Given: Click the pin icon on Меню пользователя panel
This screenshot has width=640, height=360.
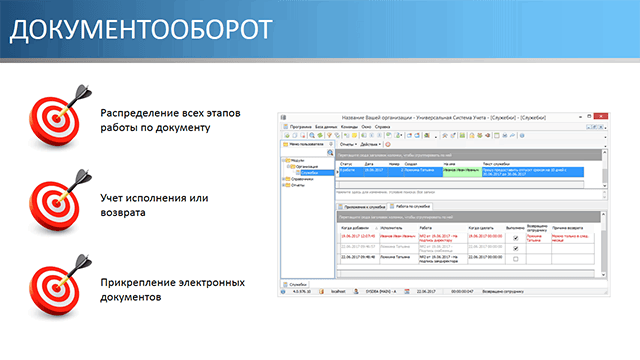Looking at the screenshot, I should click(331, 144).
